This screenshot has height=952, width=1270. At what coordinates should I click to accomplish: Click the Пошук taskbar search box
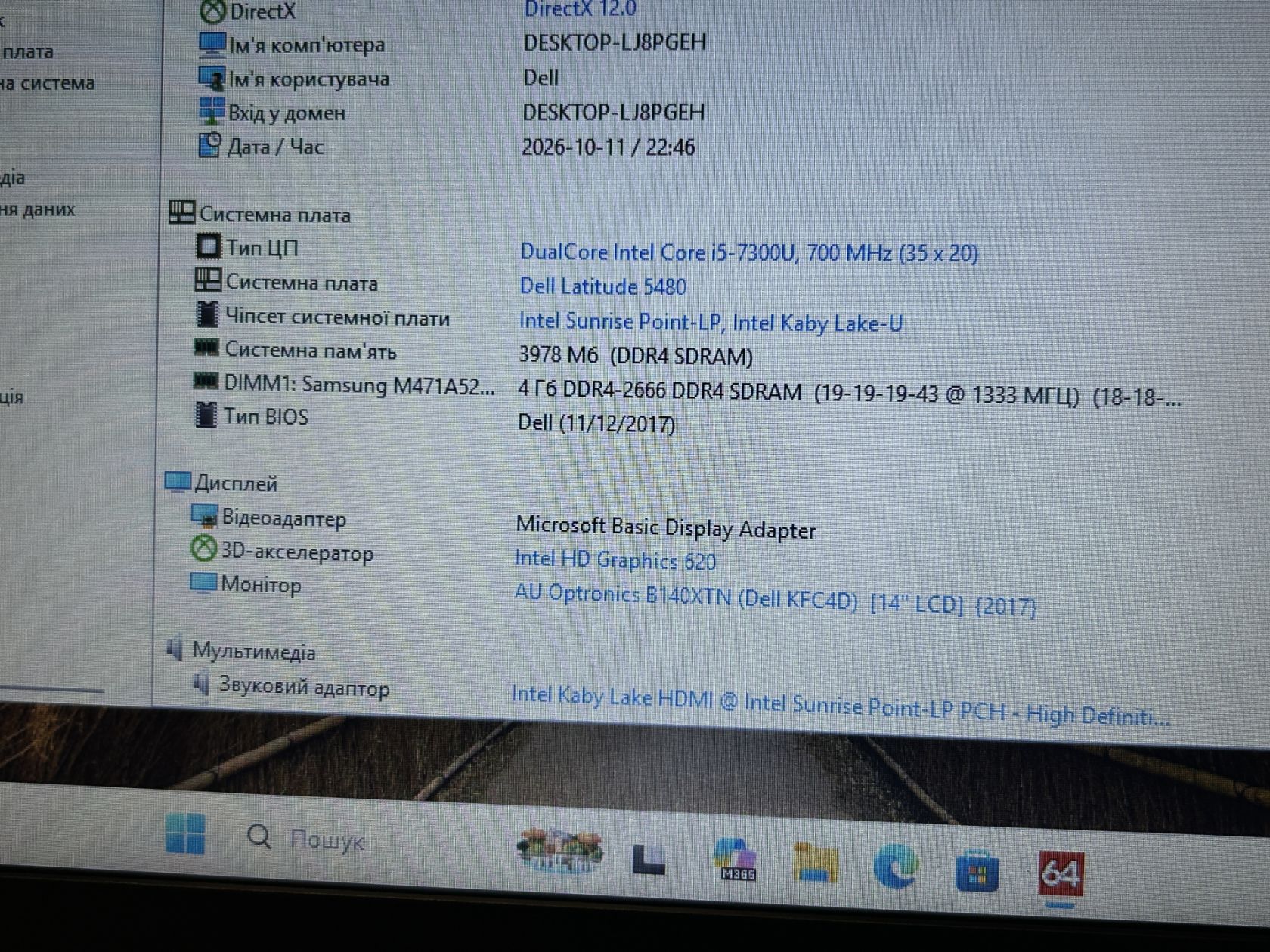point(306,838)
